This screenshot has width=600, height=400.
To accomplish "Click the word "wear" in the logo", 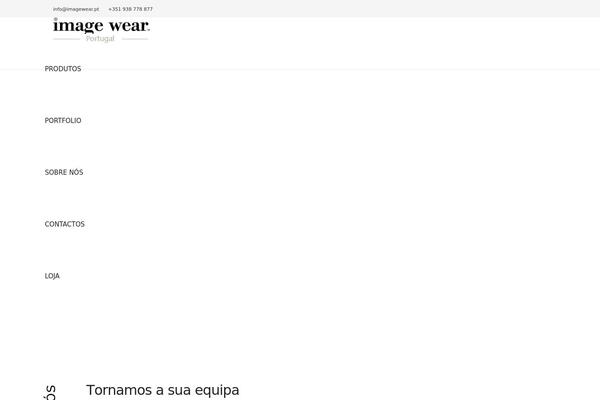I will pos(129,26).
